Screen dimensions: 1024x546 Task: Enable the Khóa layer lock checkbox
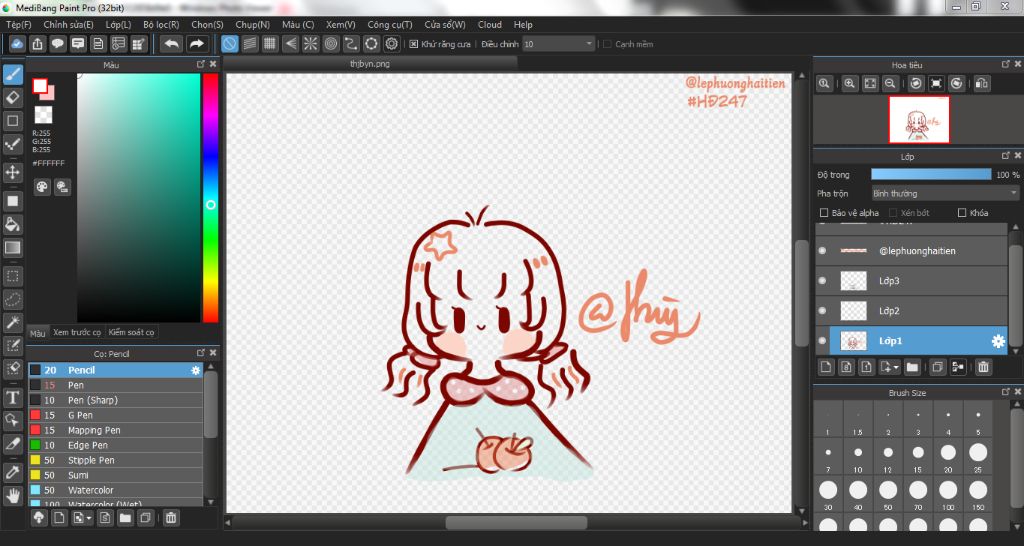961,213
